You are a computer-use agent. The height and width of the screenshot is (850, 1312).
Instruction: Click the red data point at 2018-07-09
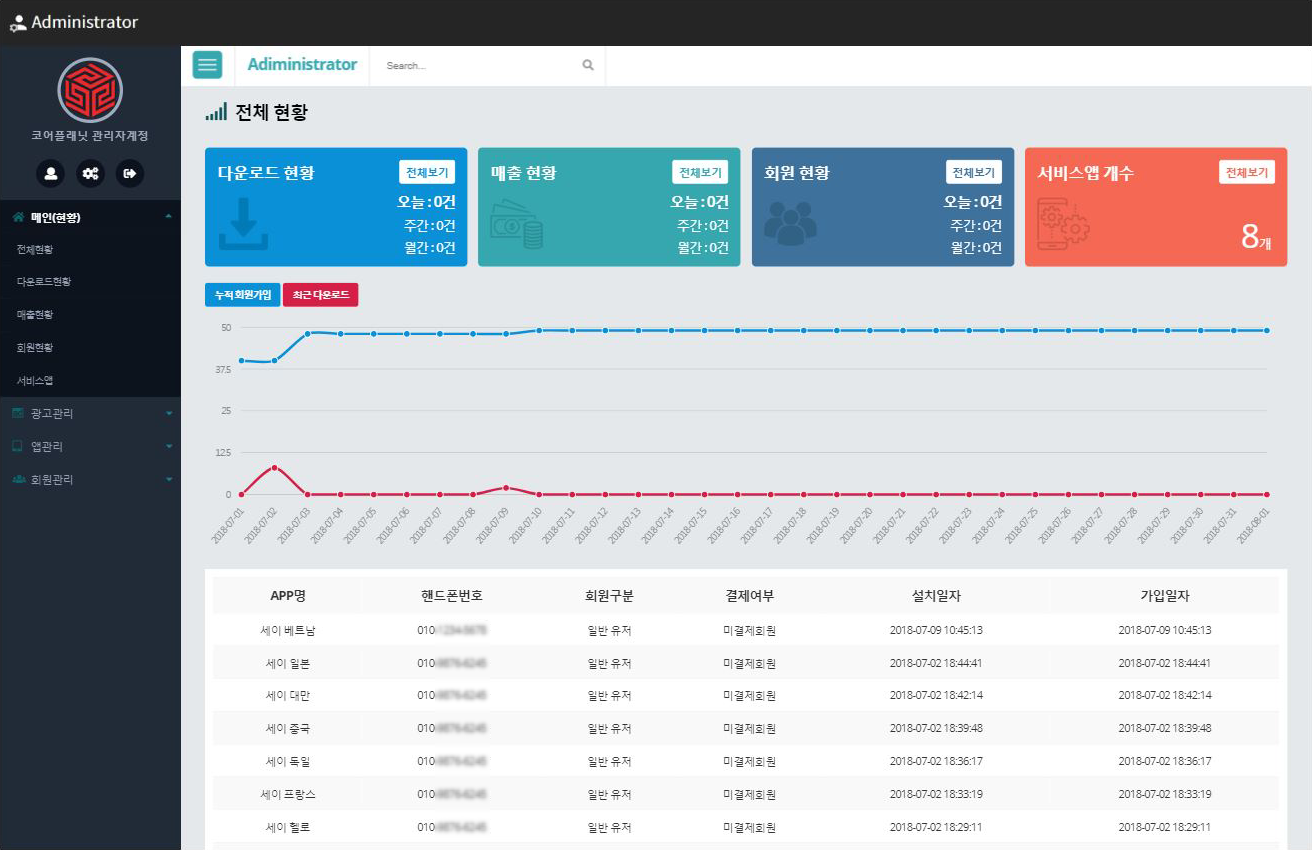coord(506,488)
